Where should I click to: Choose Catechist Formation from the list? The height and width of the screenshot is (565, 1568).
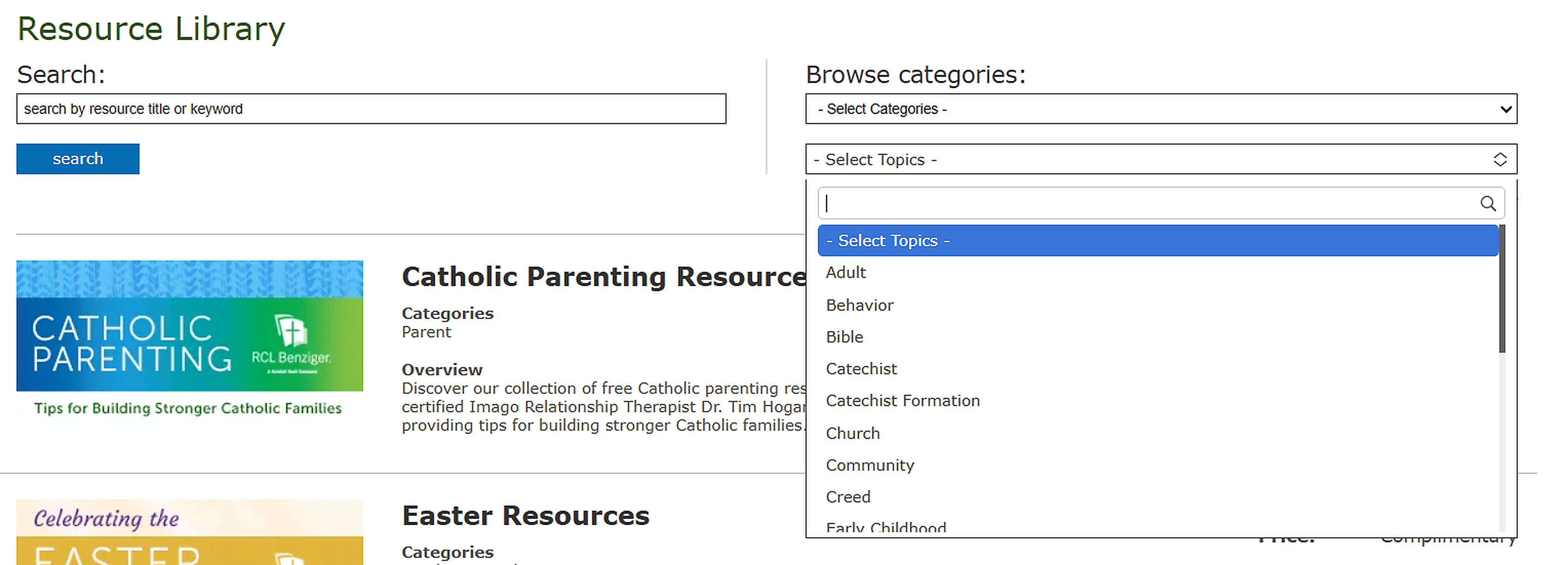[x=903, y=401]
